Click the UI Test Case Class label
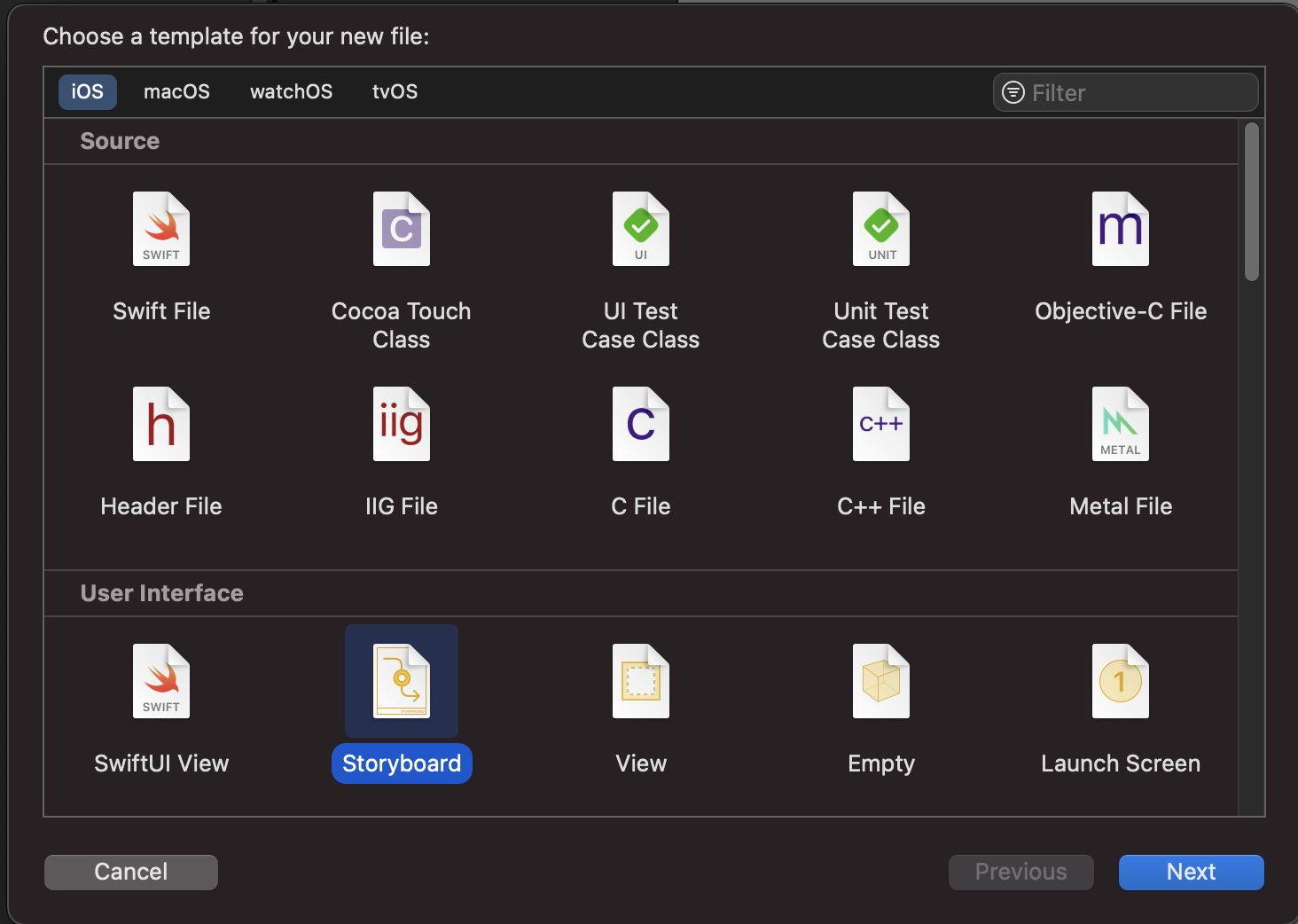Viewport: 1298px width, 924px height. 641,325
